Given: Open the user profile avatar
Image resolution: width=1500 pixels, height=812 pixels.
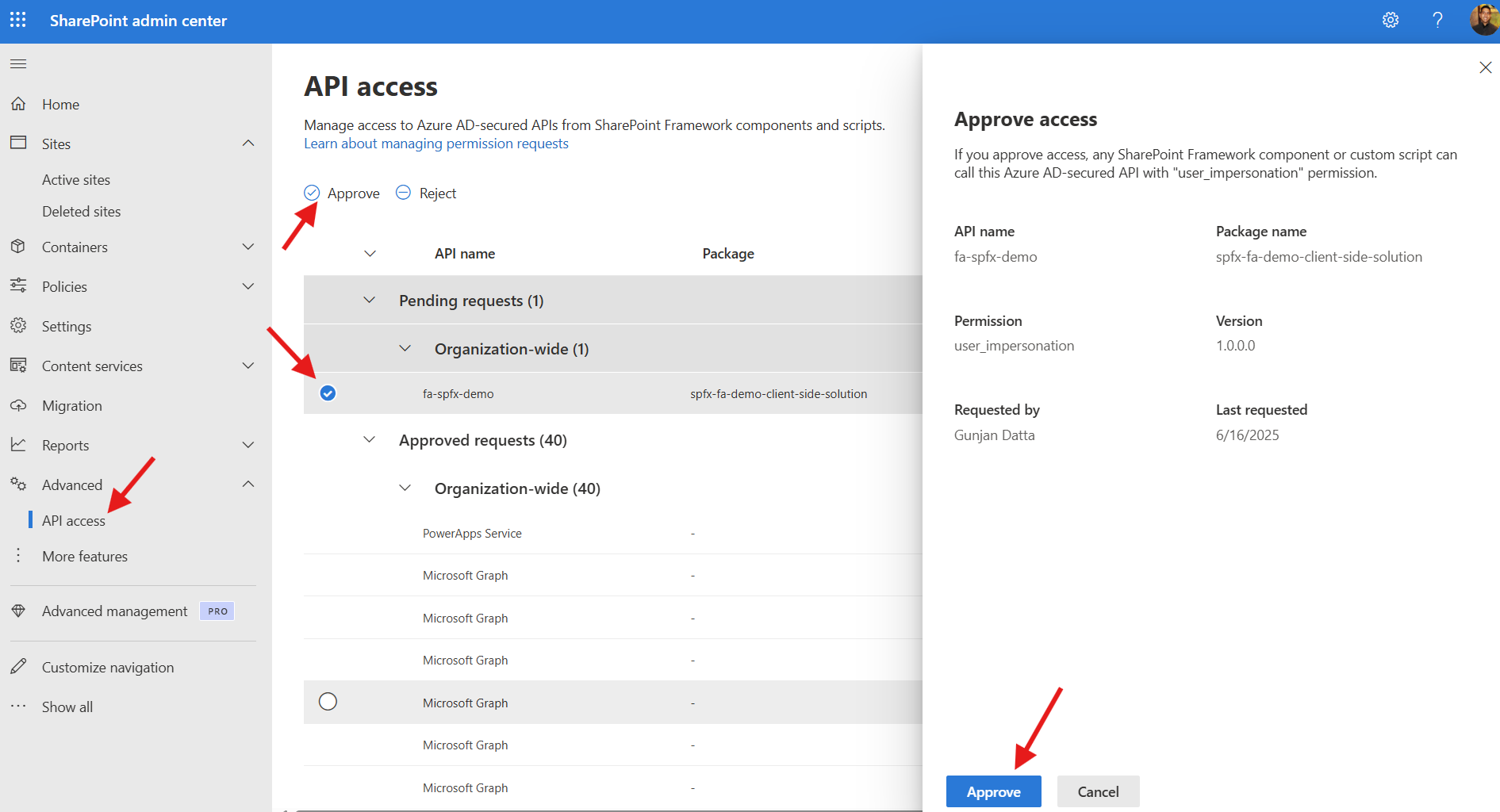Looking at the screenshot, I should click(1484, 20).
